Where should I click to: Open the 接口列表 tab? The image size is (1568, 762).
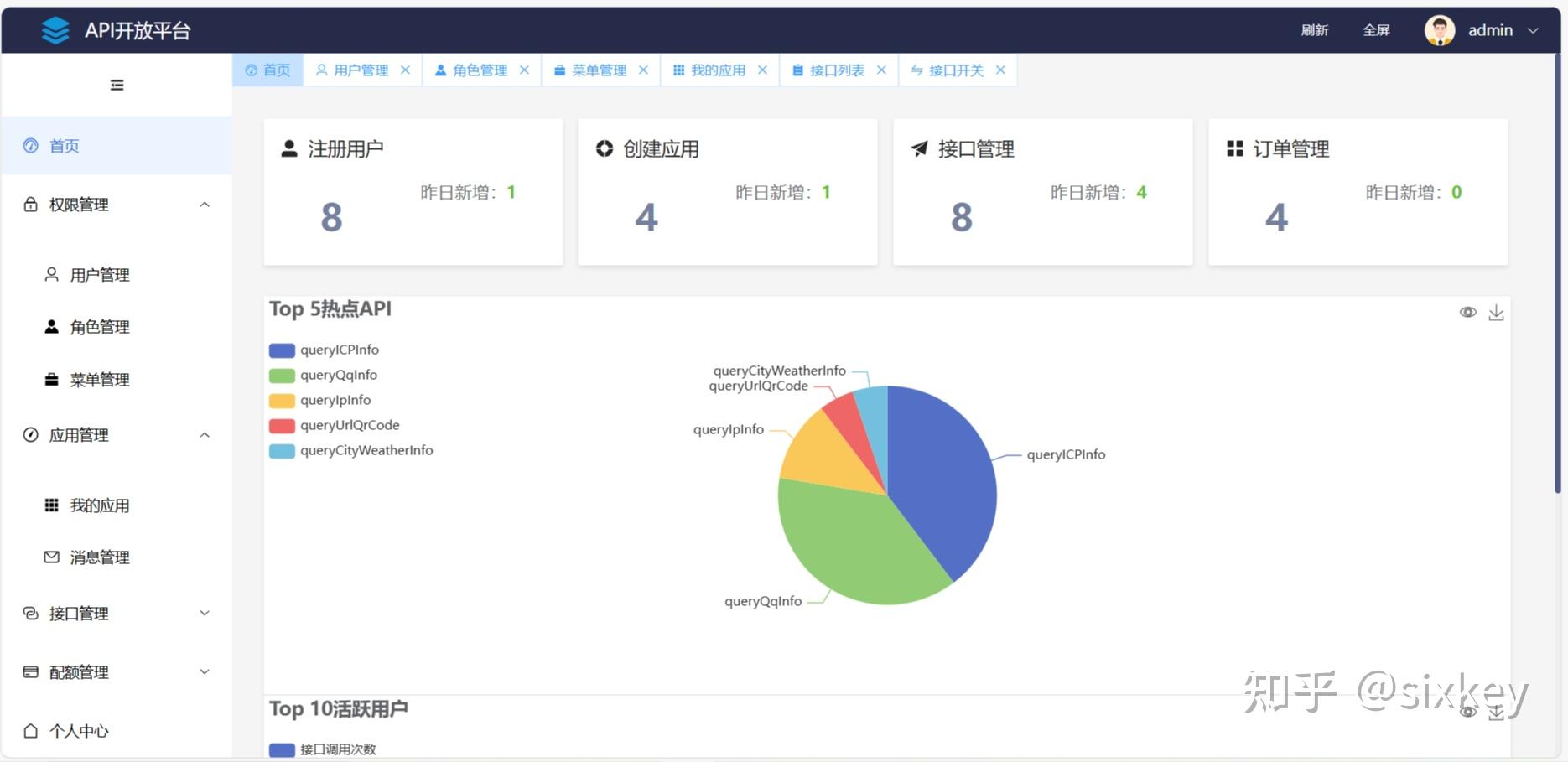(x=834, y=70)
